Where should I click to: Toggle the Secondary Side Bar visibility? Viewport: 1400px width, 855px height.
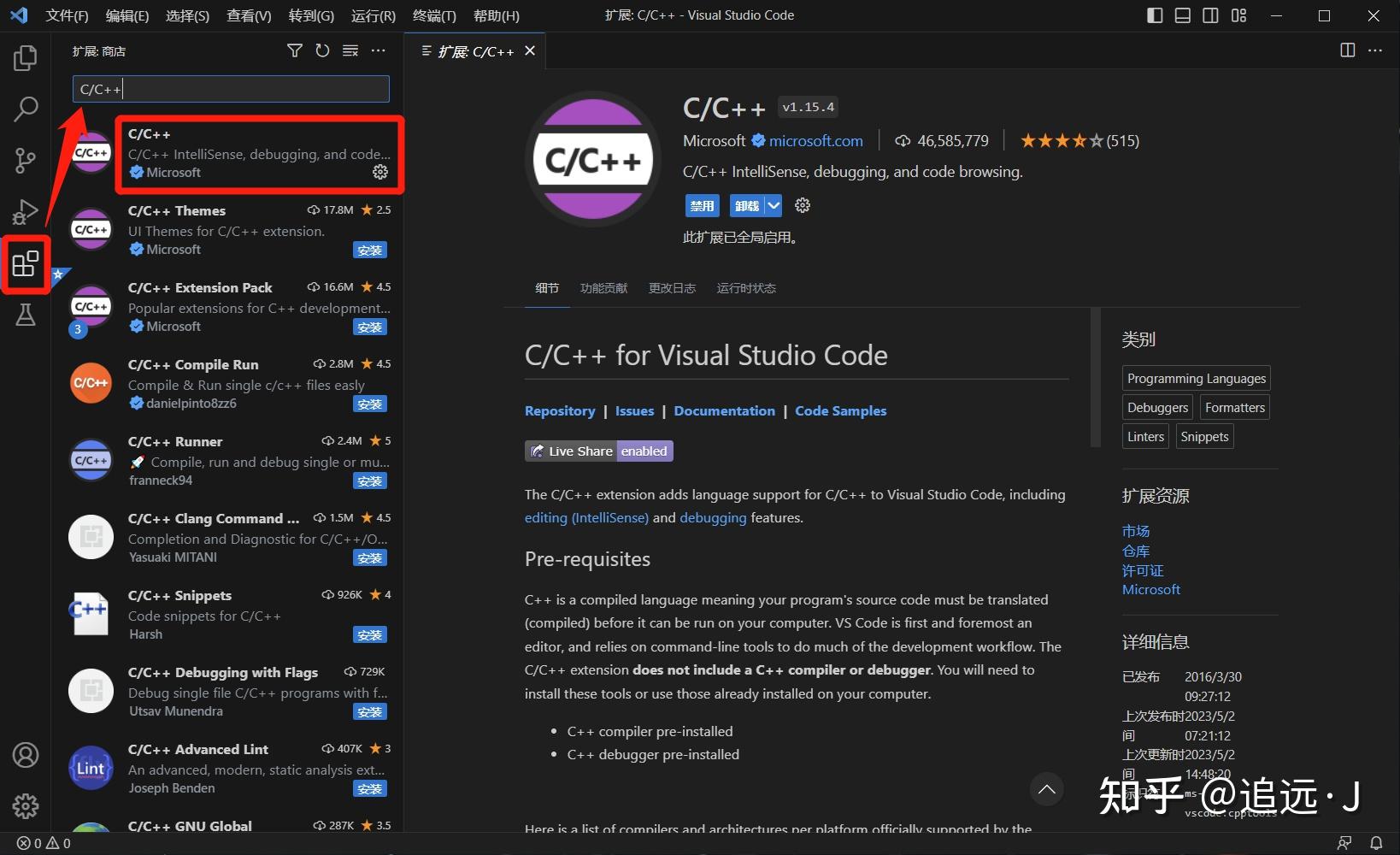pyautogui.click(x=1210, y=15)
